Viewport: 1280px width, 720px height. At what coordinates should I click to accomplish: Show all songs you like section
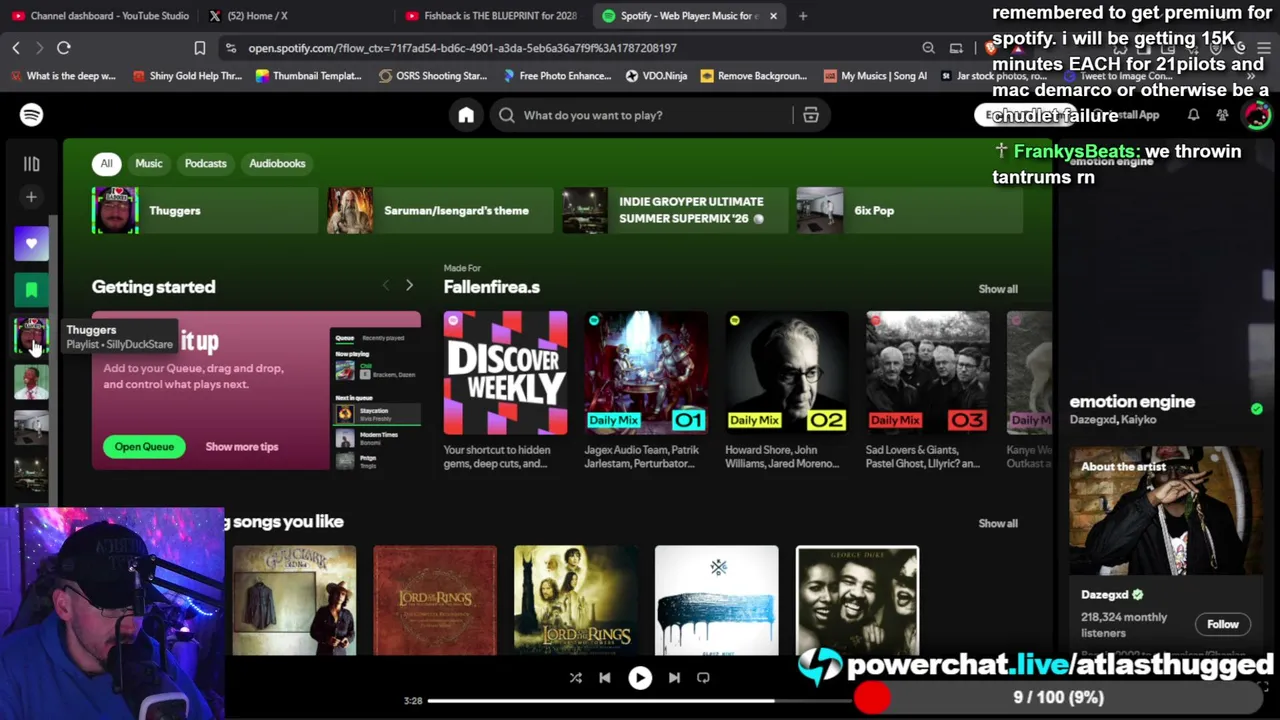998,524
